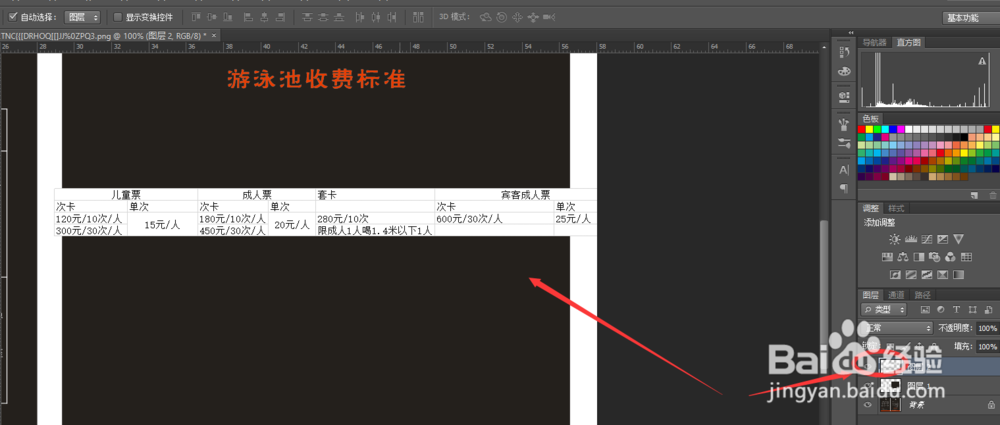The width and height of the screenshot is (1000, 425).
Task: Select the 3D roll mode icon
Action: click(501, 17)
